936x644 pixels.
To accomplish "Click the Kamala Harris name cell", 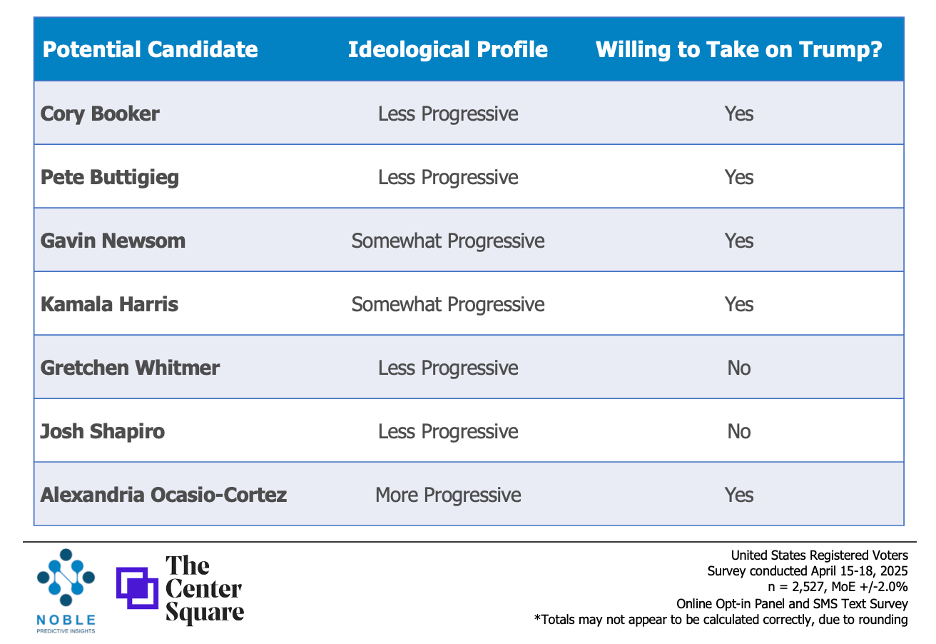I will [109, 304].
